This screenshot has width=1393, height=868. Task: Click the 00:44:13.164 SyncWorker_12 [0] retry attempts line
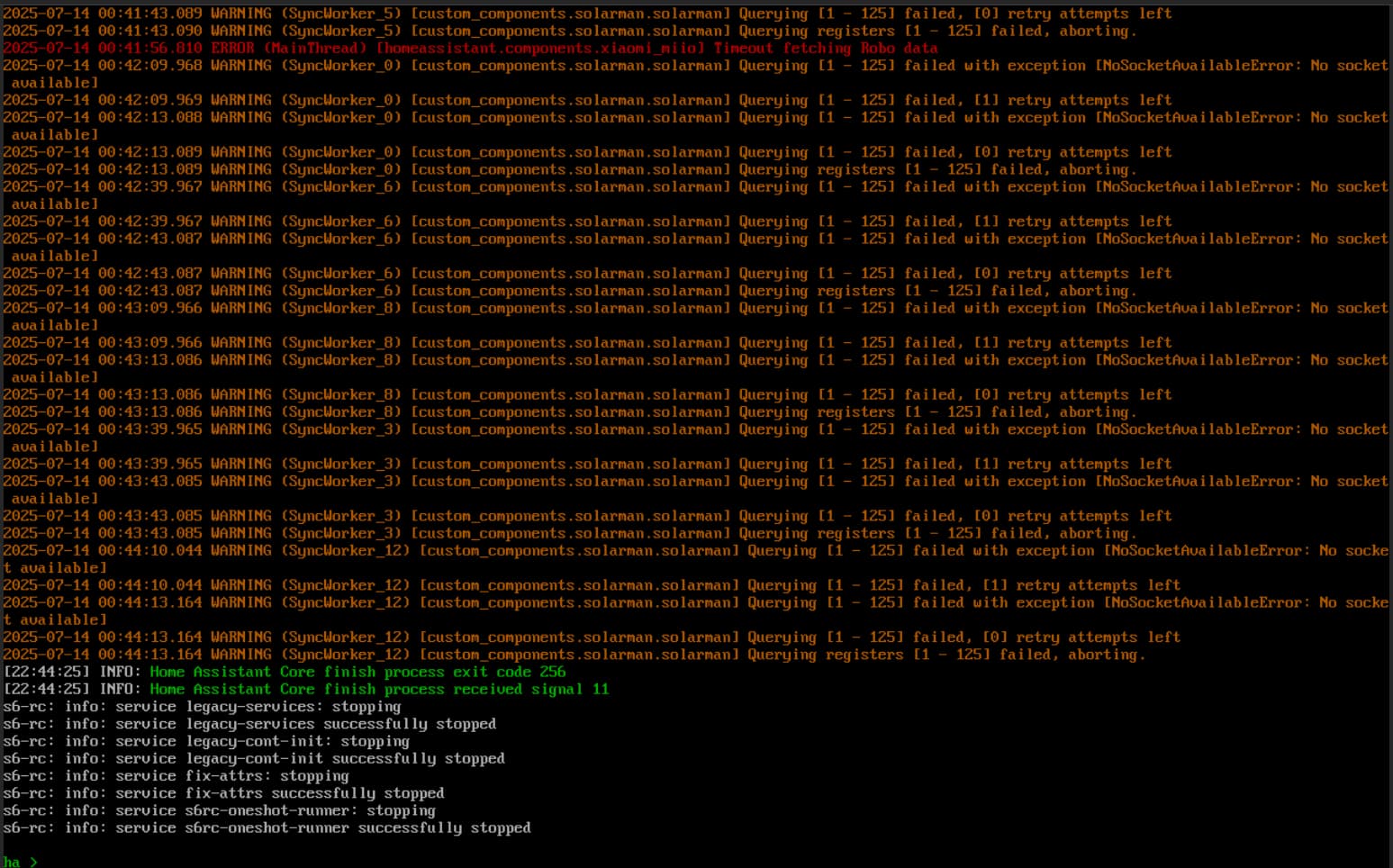click(592, 637)
